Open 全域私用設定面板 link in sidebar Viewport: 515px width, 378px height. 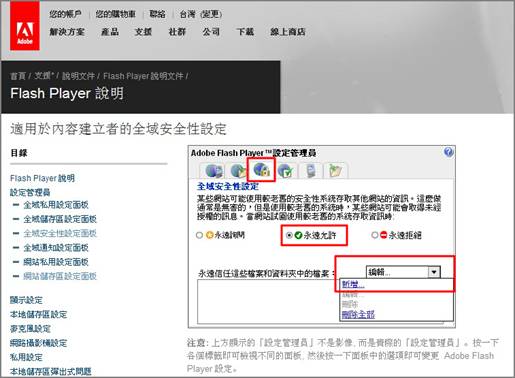(56, 205)
